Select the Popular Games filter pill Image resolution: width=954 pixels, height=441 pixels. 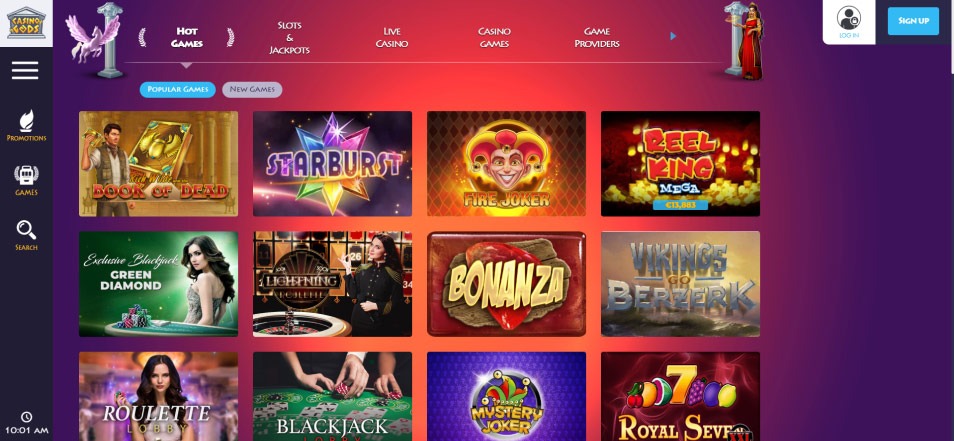[x=178, y=89]
